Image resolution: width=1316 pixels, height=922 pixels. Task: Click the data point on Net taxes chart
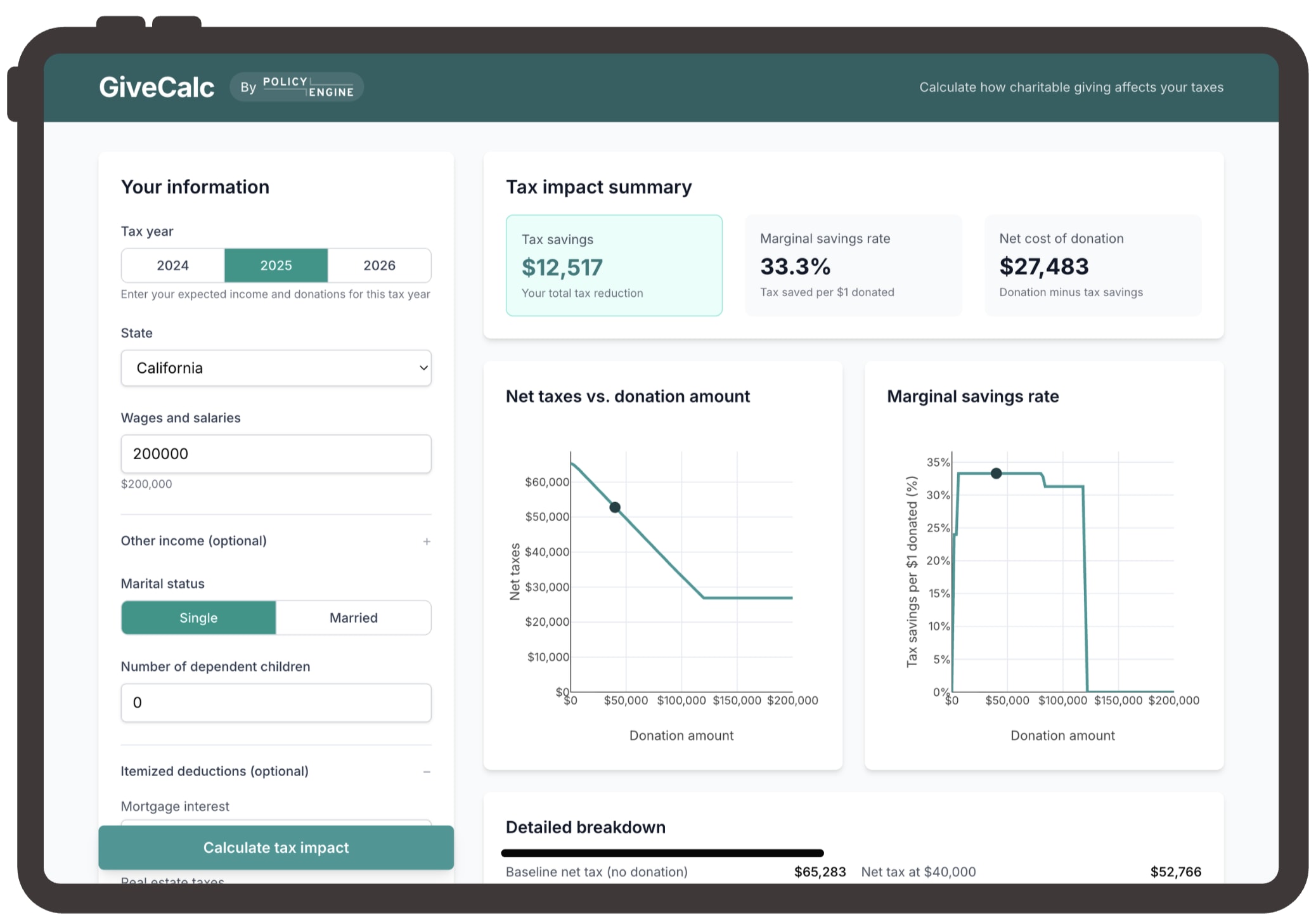[615, 507]
